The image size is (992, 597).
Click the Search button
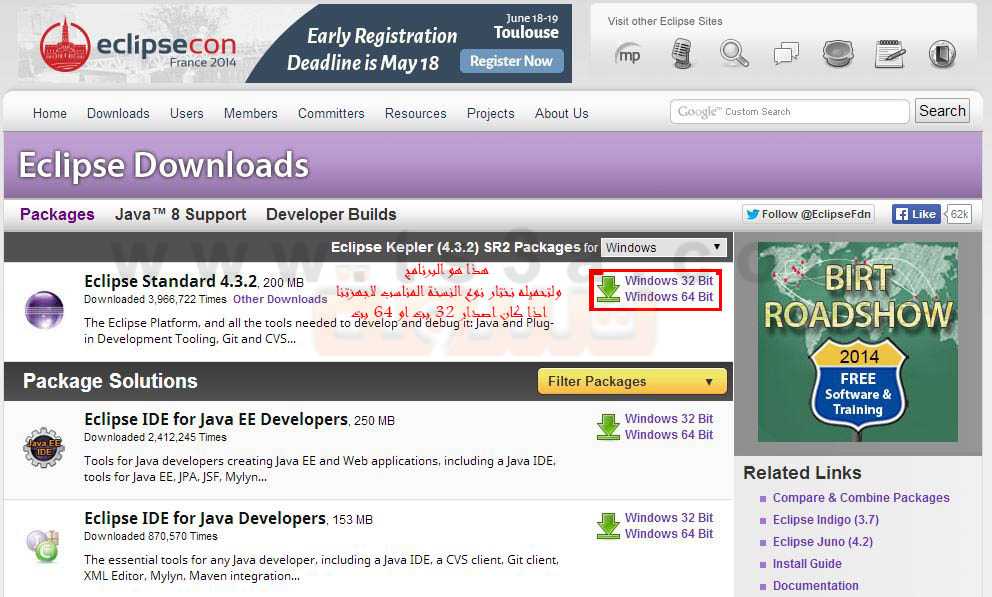[942, 111]
